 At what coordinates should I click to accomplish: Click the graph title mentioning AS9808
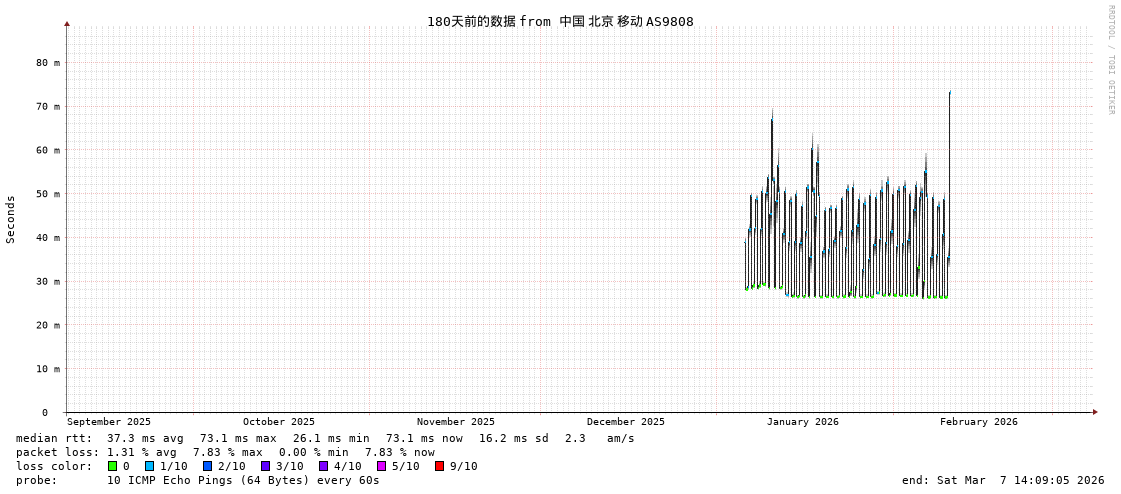pos(560,22)
